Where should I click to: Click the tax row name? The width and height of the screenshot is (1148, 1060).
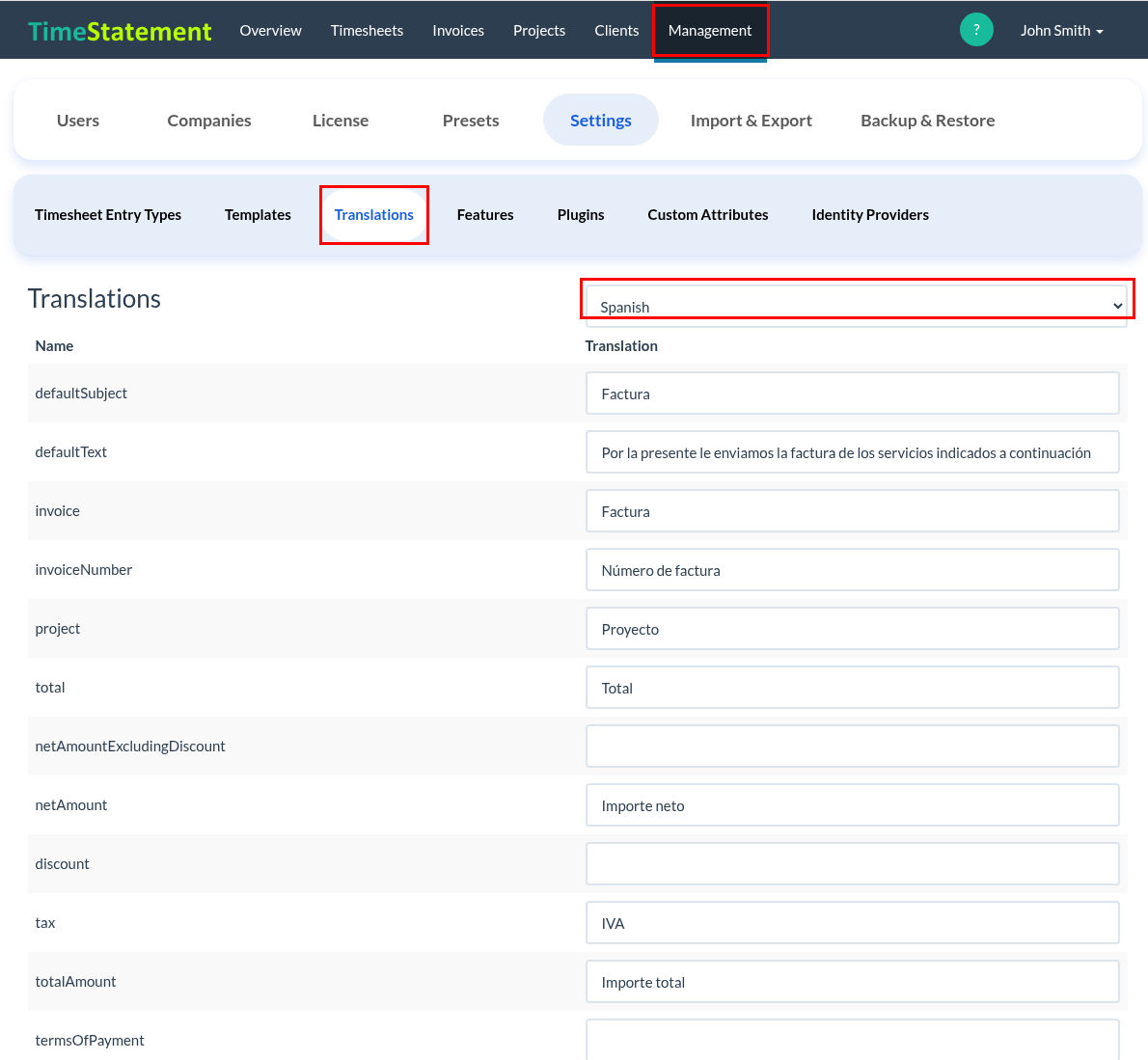44,922
